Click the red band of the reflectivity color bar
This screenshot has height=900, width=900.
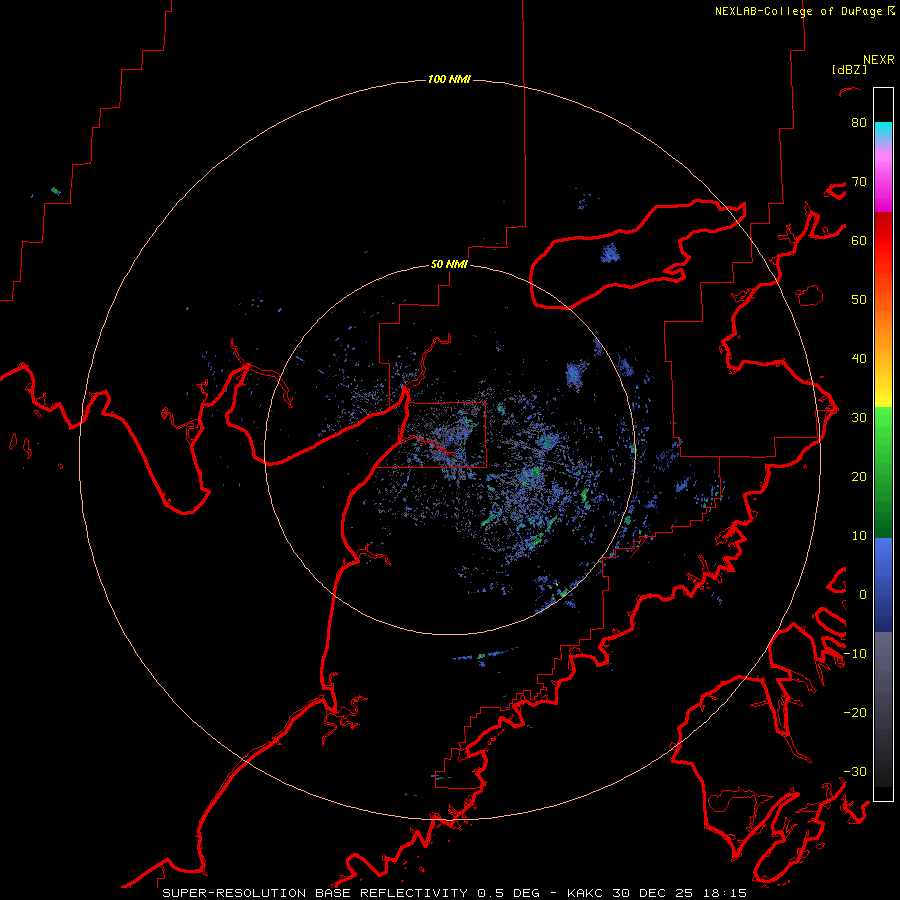(x=883, y=241)
